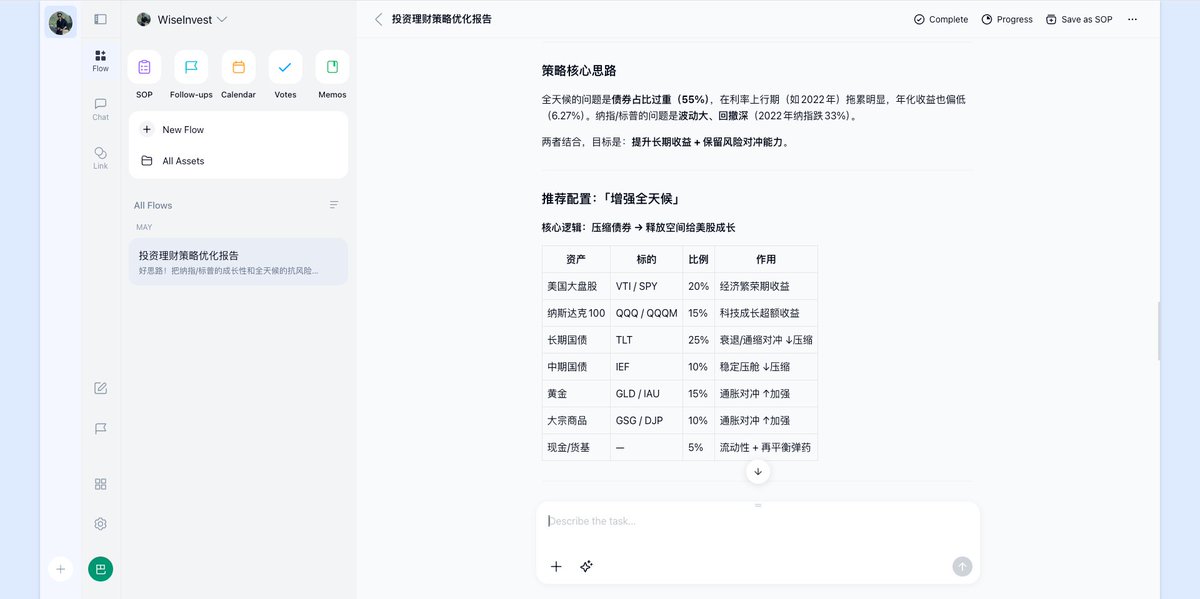
Task: Click the 大宗商品 cell
Action: click(576, 420)
